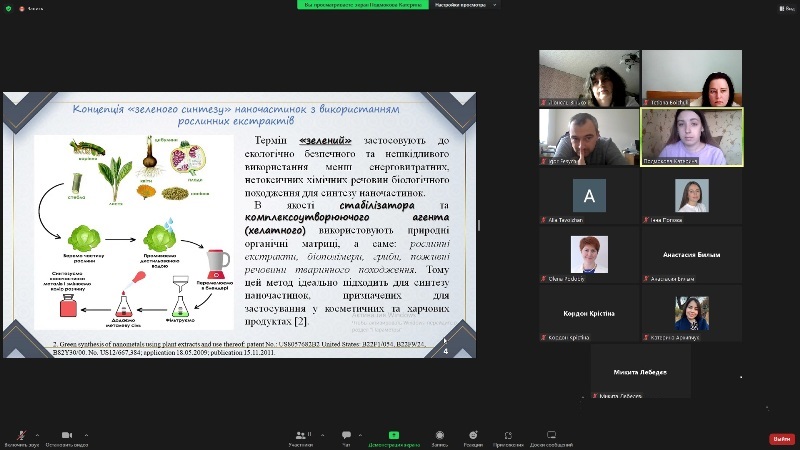Click the bold word 'стабілізатора' in slide
The height and width of the screenshot is (450, 800).
377,205
